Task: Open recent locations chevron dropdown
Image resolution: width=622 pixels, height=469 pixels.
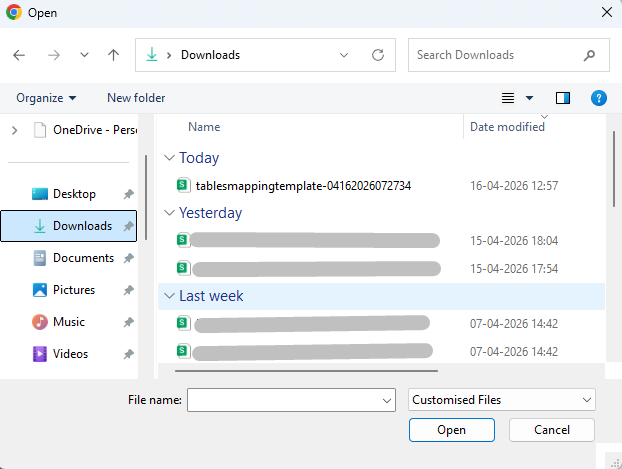Action: 84,55
